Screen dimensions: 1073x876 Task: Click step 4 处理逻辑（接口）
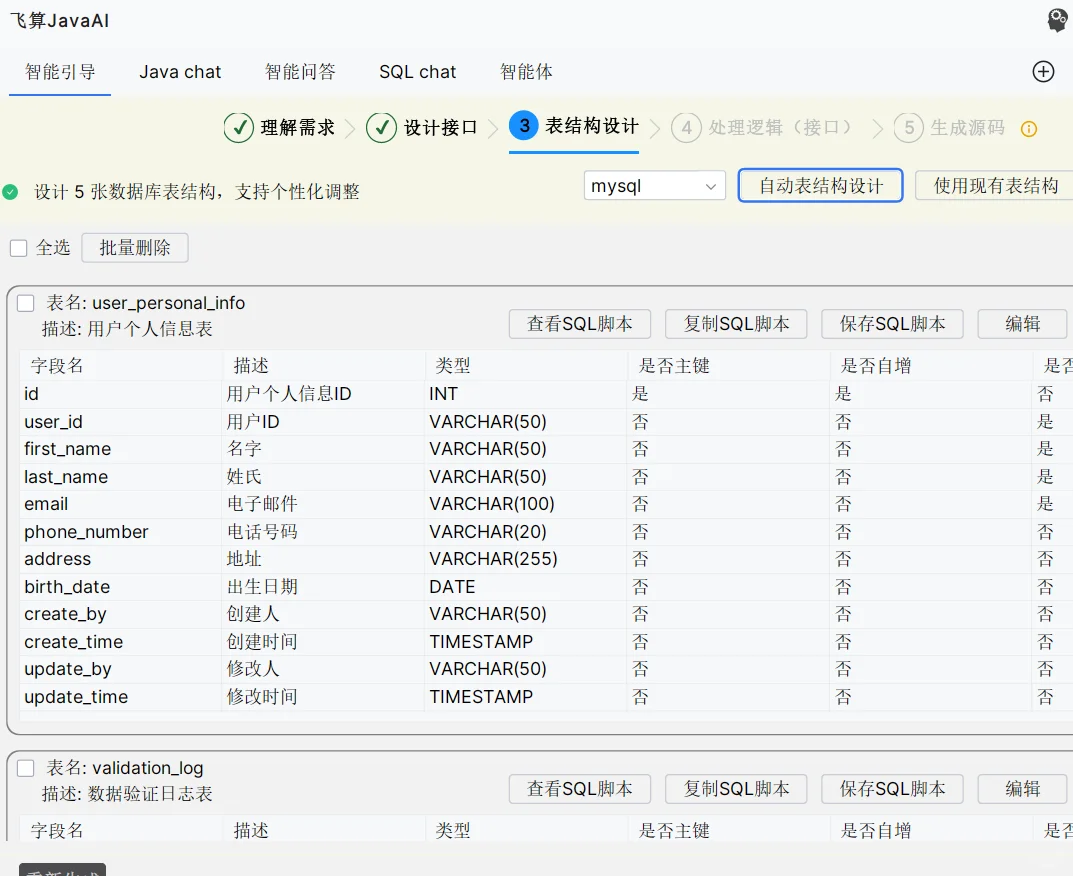[762, 128]
